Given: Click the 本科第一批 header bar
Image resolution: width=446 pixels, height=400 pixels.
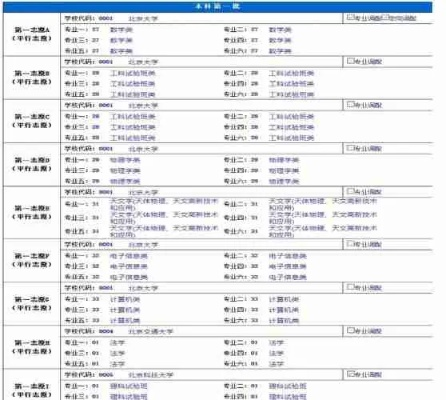Looking at the screenshot, I should pyautogui.click(x=218, y=7).
